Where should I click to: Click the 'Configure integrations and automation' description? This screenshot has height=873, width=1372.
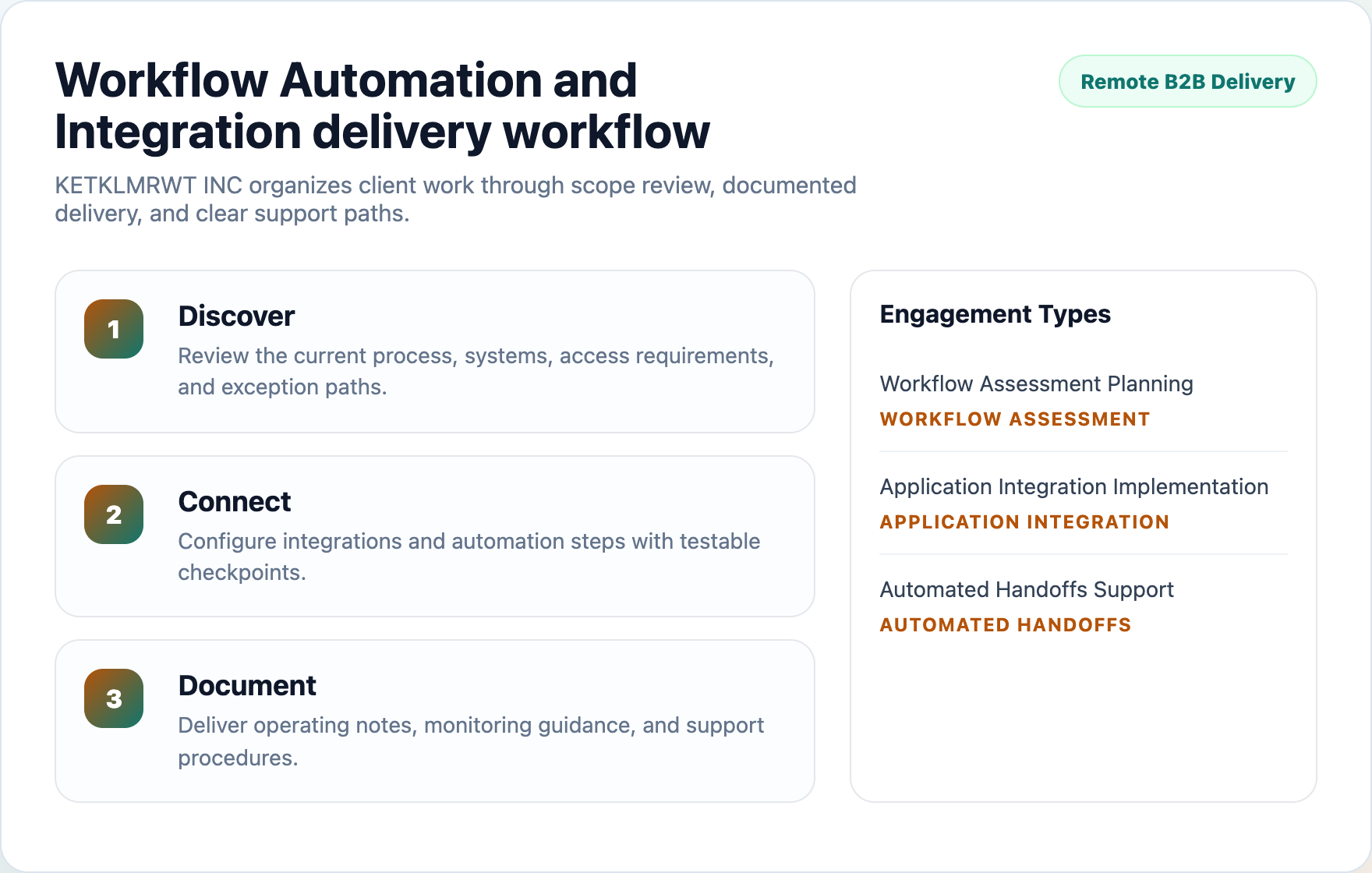pyautogui.click(x=469, y=557)
